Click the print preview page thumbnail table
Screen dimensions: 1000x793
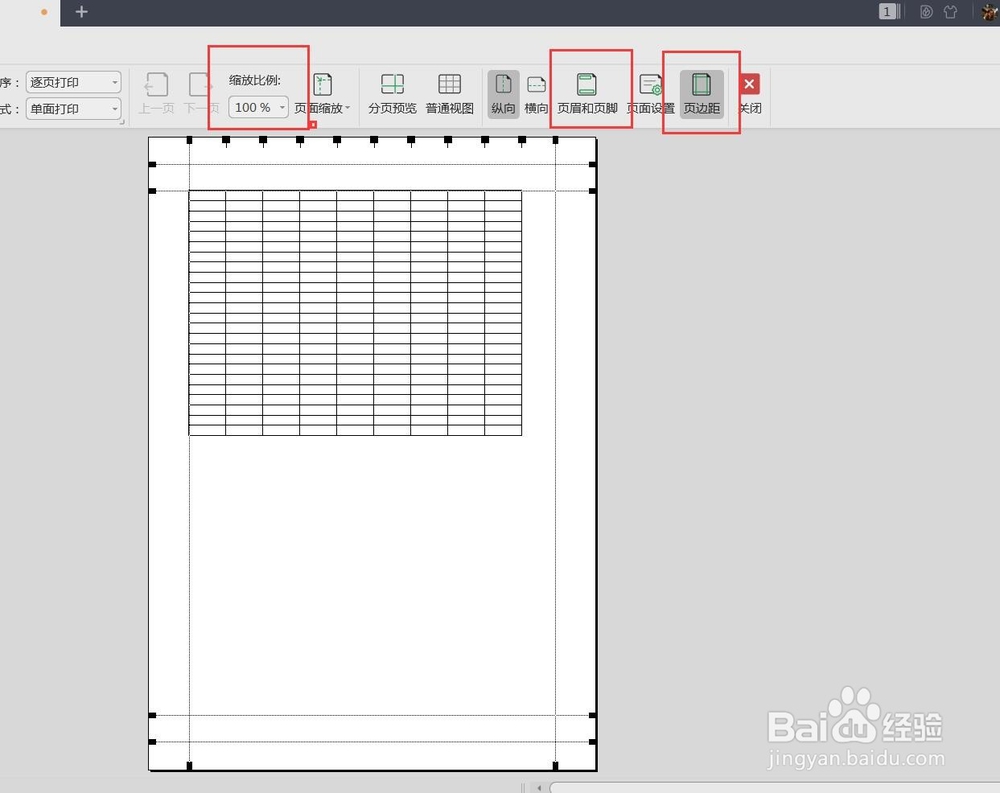(x=355, y=313)
